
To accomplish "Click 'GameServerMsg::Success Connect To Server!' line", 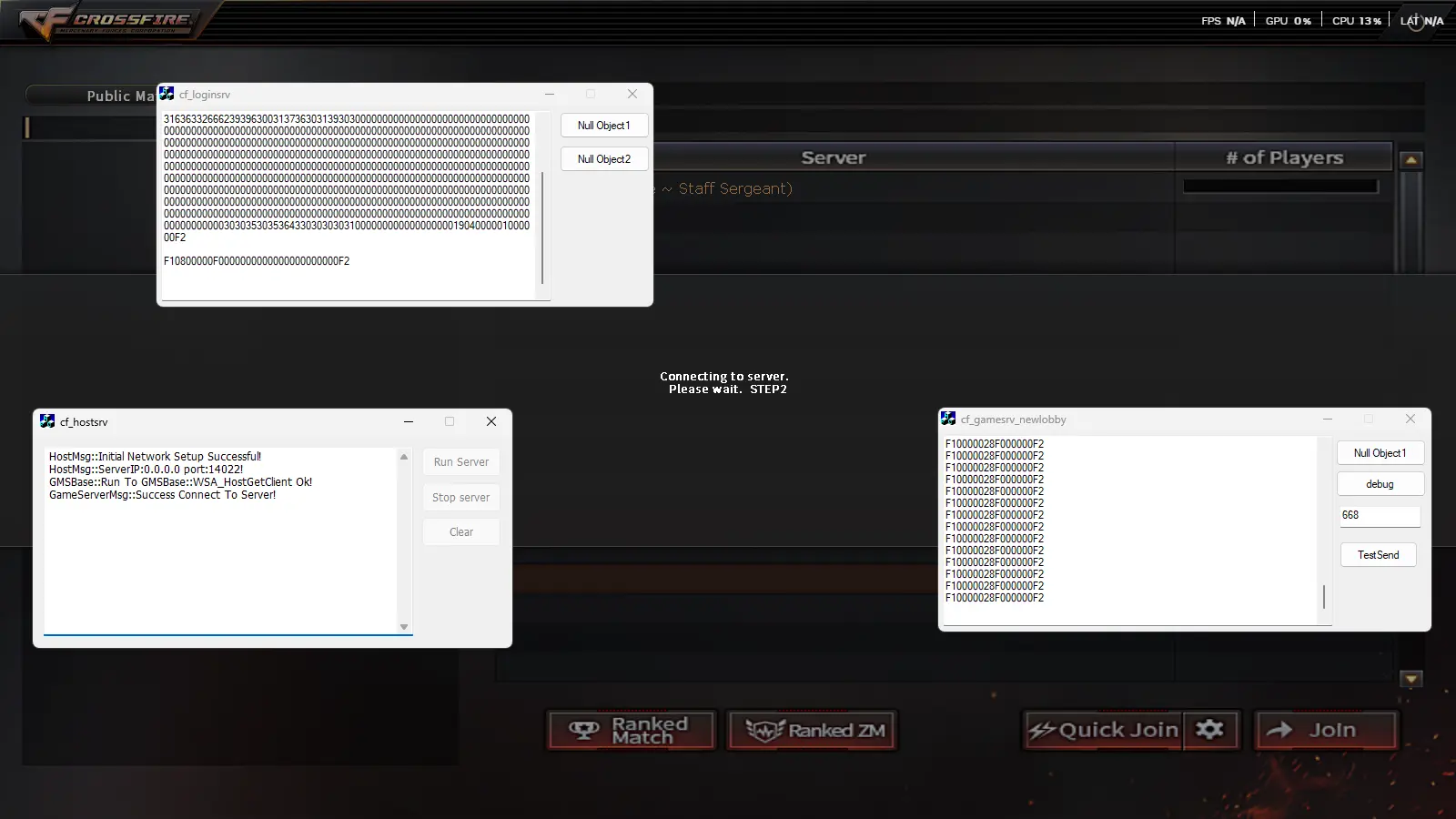I will point(163,495).
